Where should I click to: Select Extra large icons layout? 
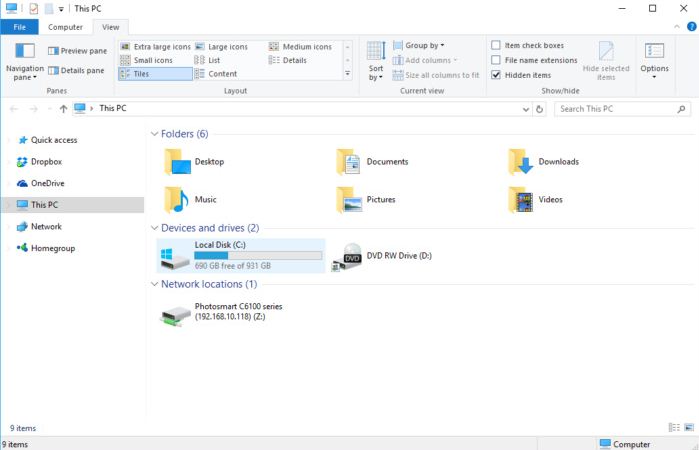[156, 46]
